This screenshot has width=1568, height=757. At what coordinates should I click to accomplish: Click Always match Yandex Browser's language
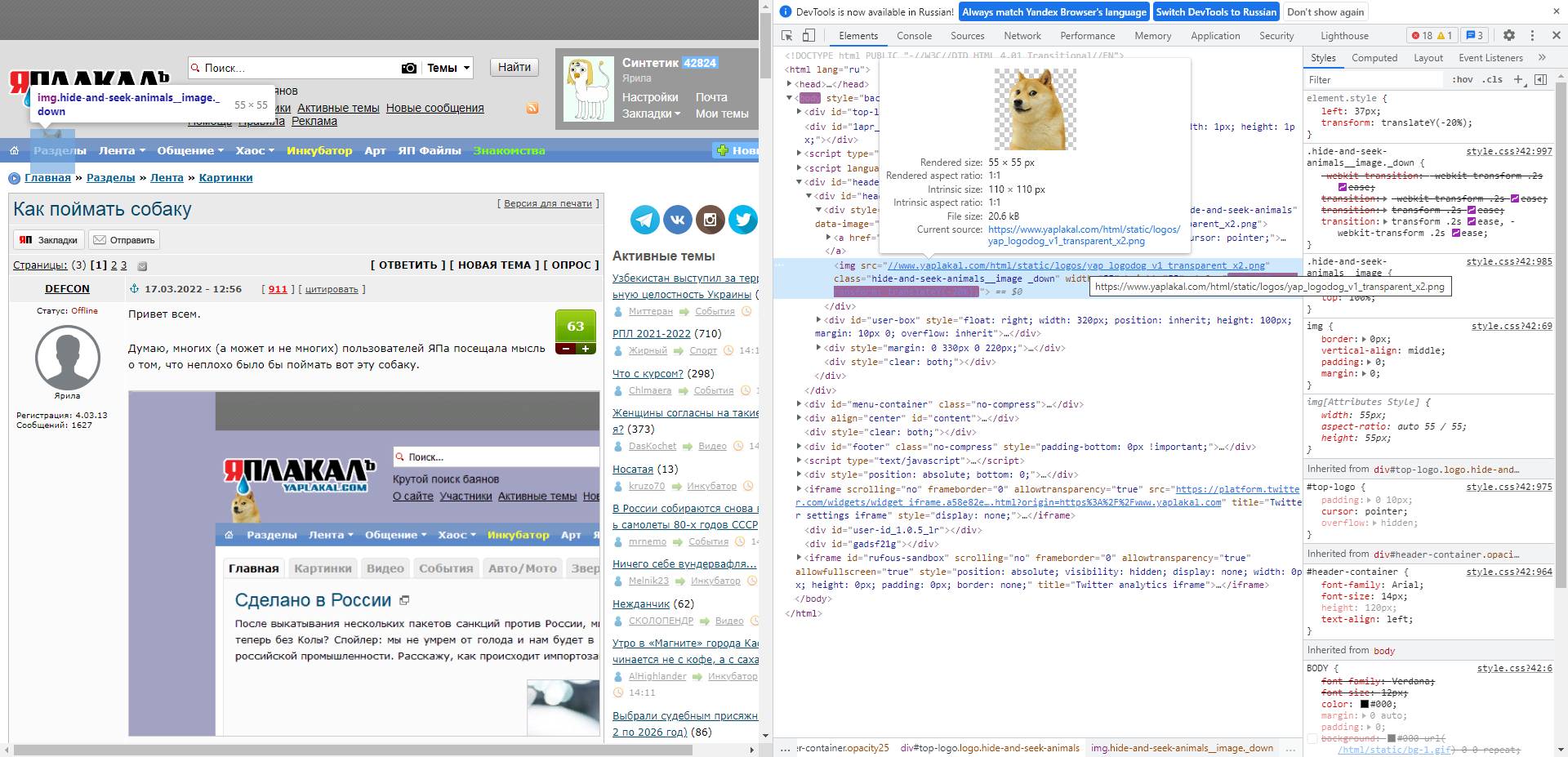pos(1054,11)
